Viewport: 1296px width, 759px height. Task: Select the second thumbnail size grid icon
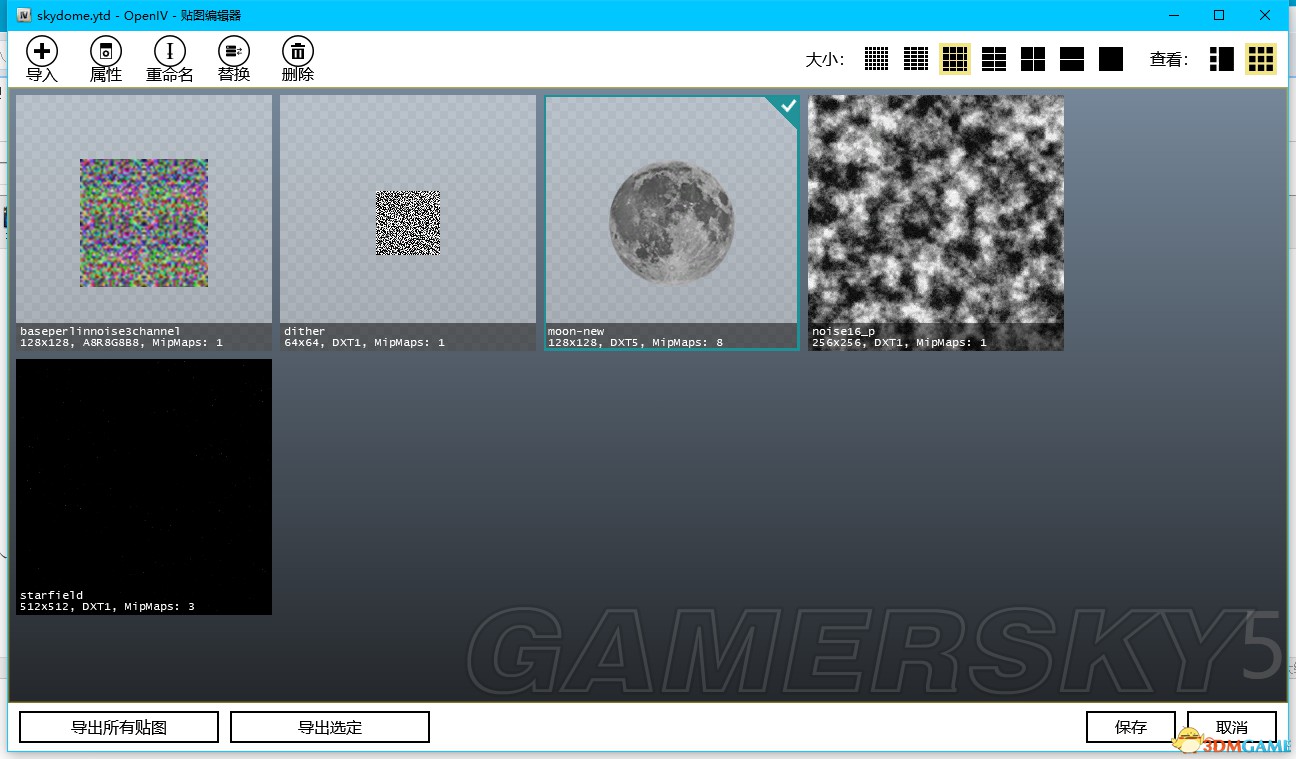tap(916, 59)
